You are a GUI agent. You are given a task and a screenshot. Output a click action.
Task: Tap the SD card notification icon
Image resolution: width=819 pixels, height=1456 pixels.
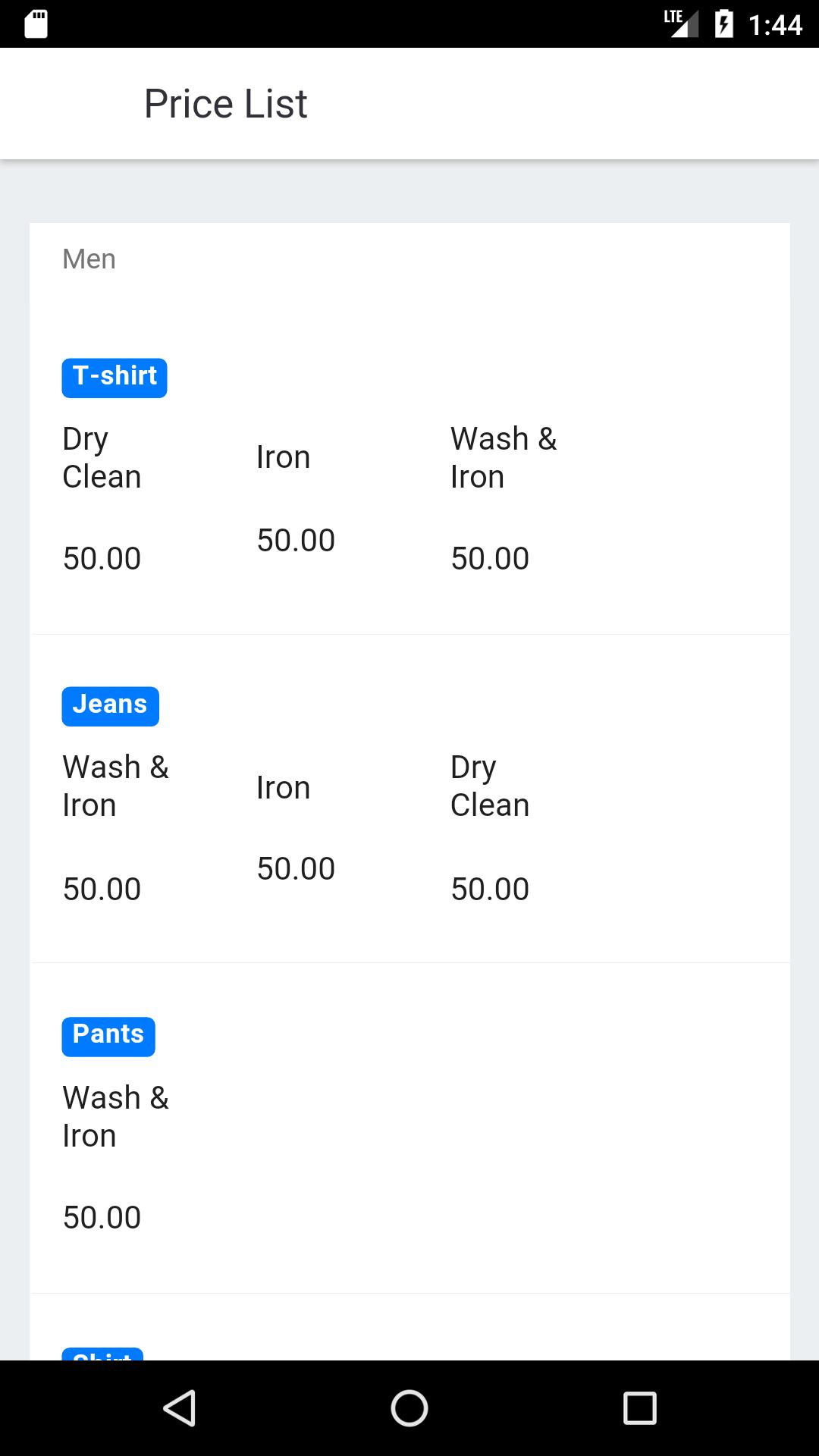click(36, 24)
